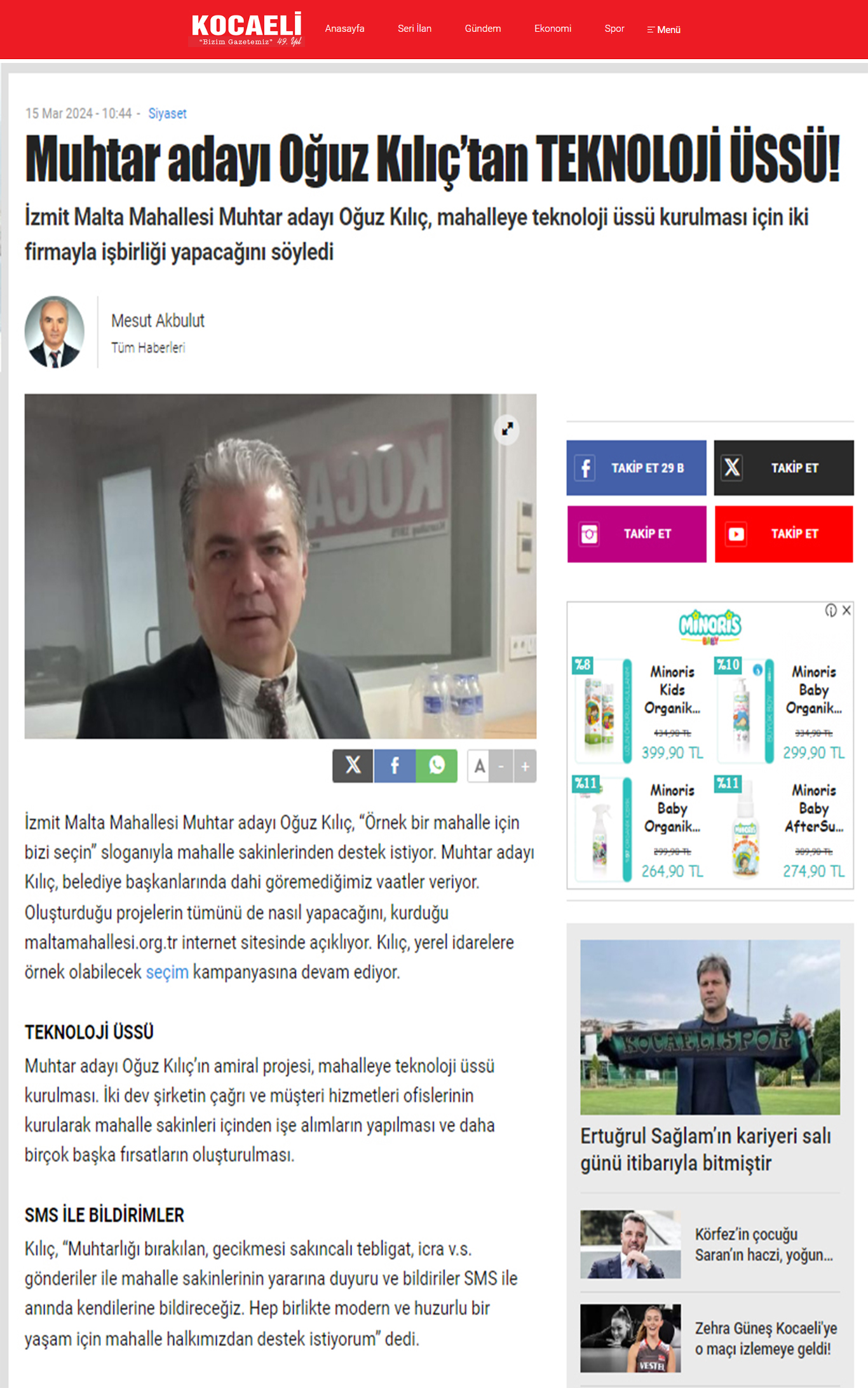The image size is (868, 1388).
Task: Open the Menü dropdown in header
Action: [664, 29]
